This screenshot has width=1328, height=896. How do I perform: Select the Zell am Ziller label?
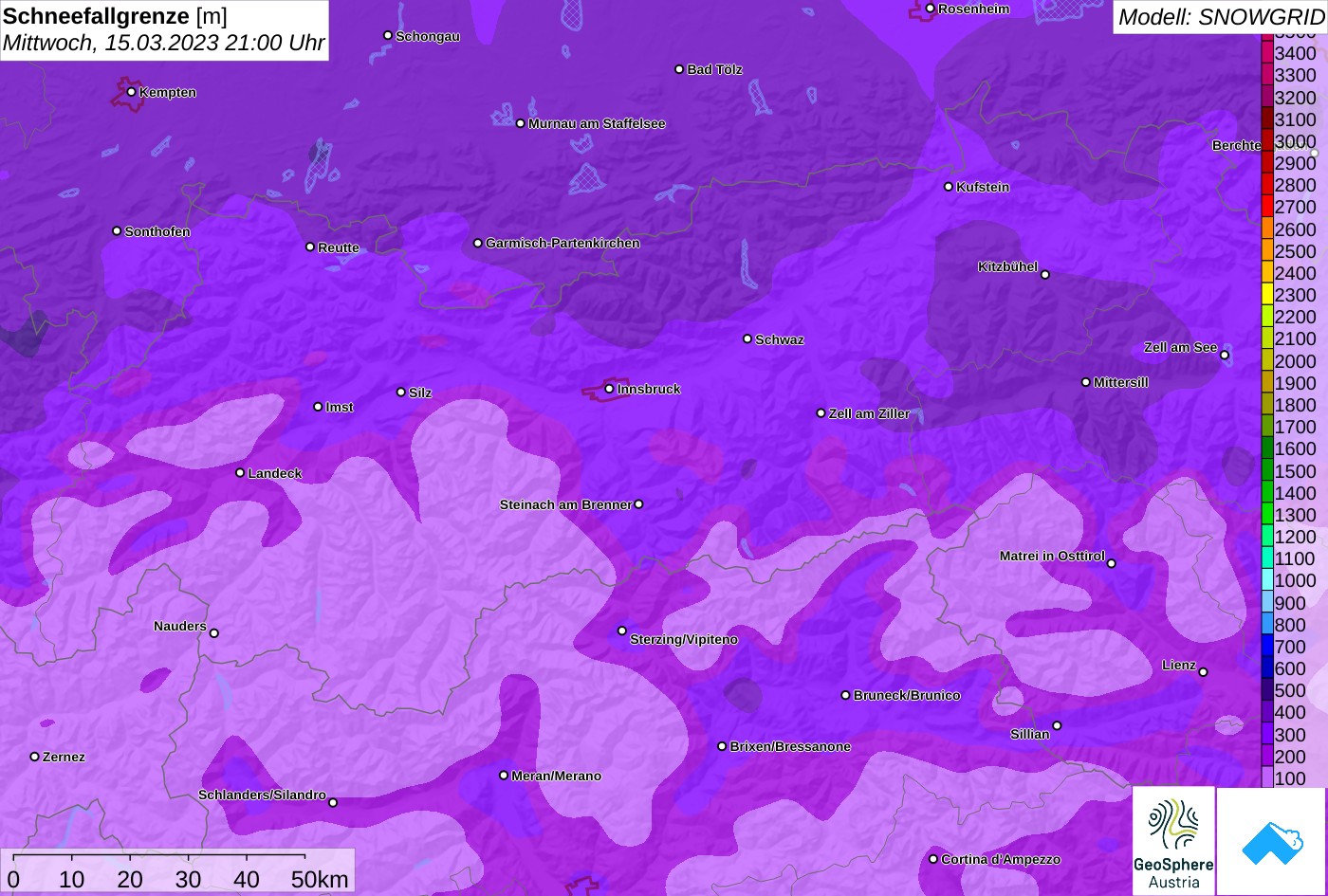point(869,413)
